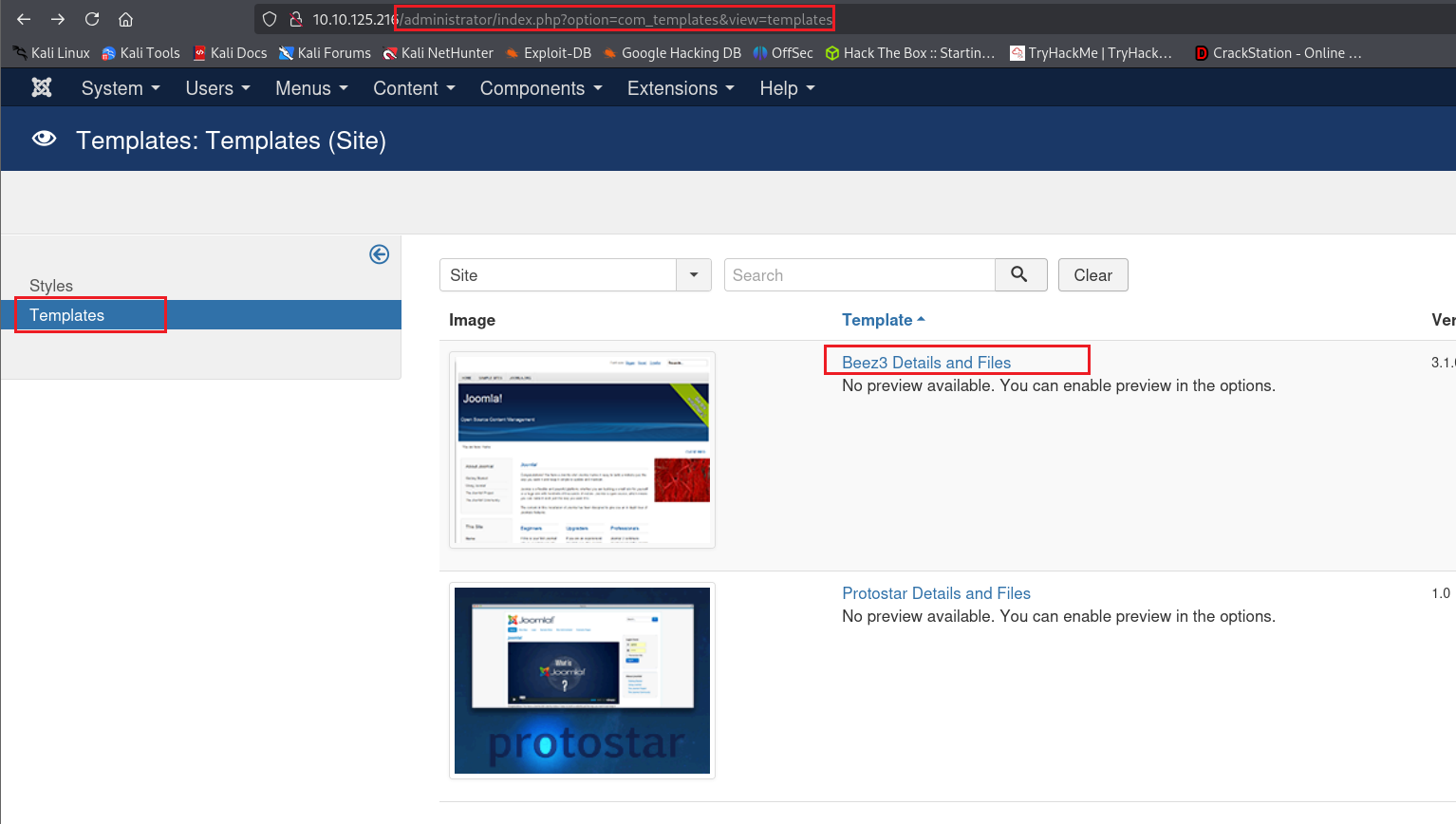Open Beez3 Details and Files link
The image size is (1456, 824).
[926, 363]
